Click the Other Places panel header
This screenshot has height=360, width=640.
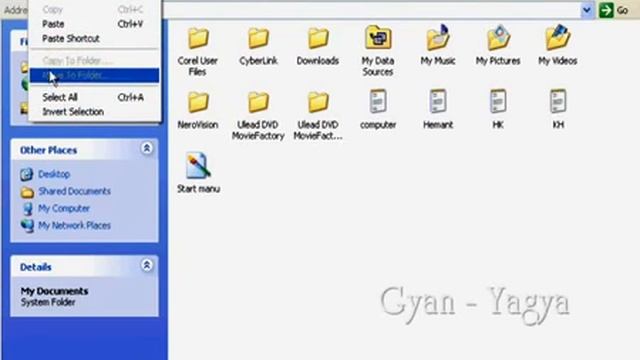[x=84, y=149]
